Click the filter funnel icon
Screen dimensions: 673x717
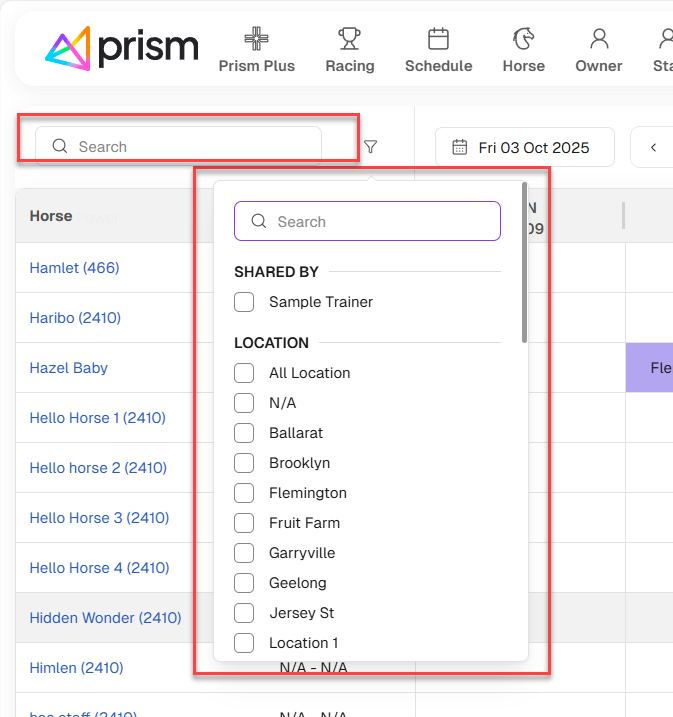pyautogui.click(x=371, y=147)
